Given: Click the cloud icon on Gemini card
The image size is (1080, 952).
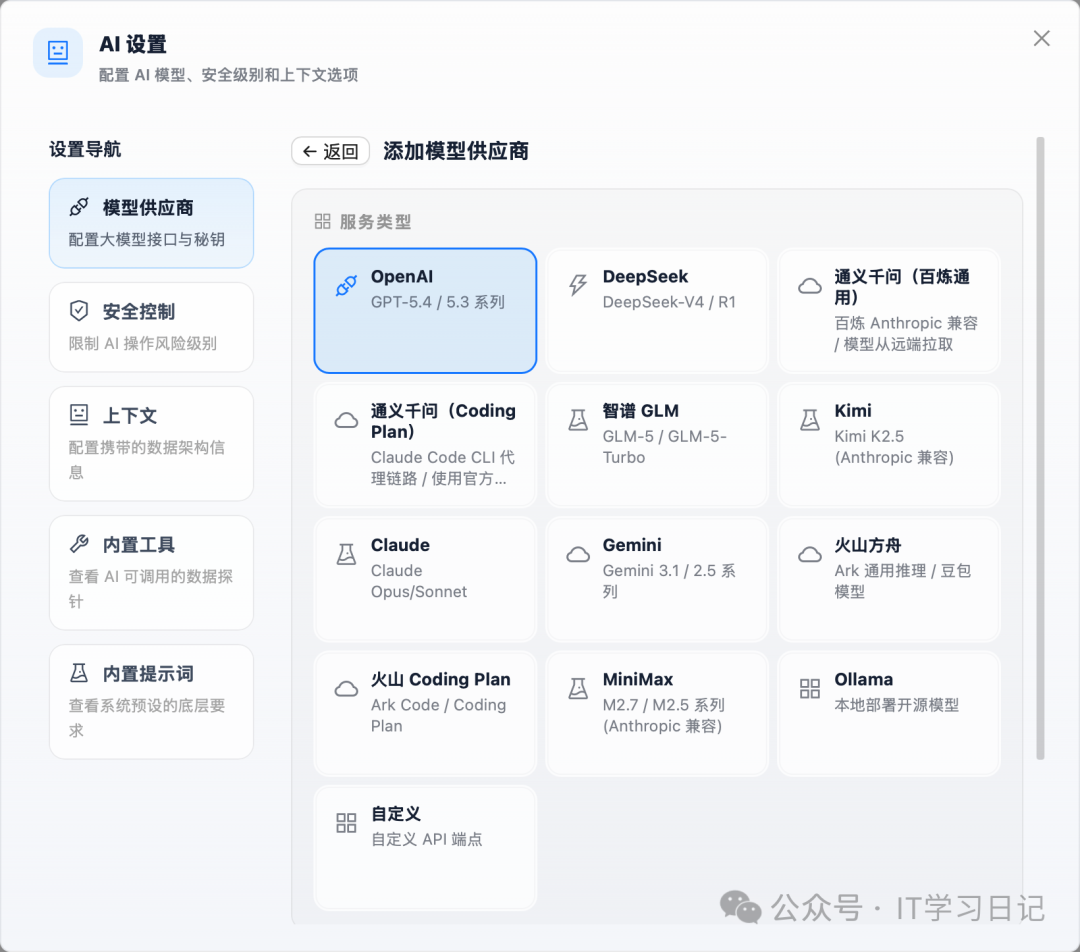Looking at the screenshot, I should pyautogui.click(x=578, y=555).
